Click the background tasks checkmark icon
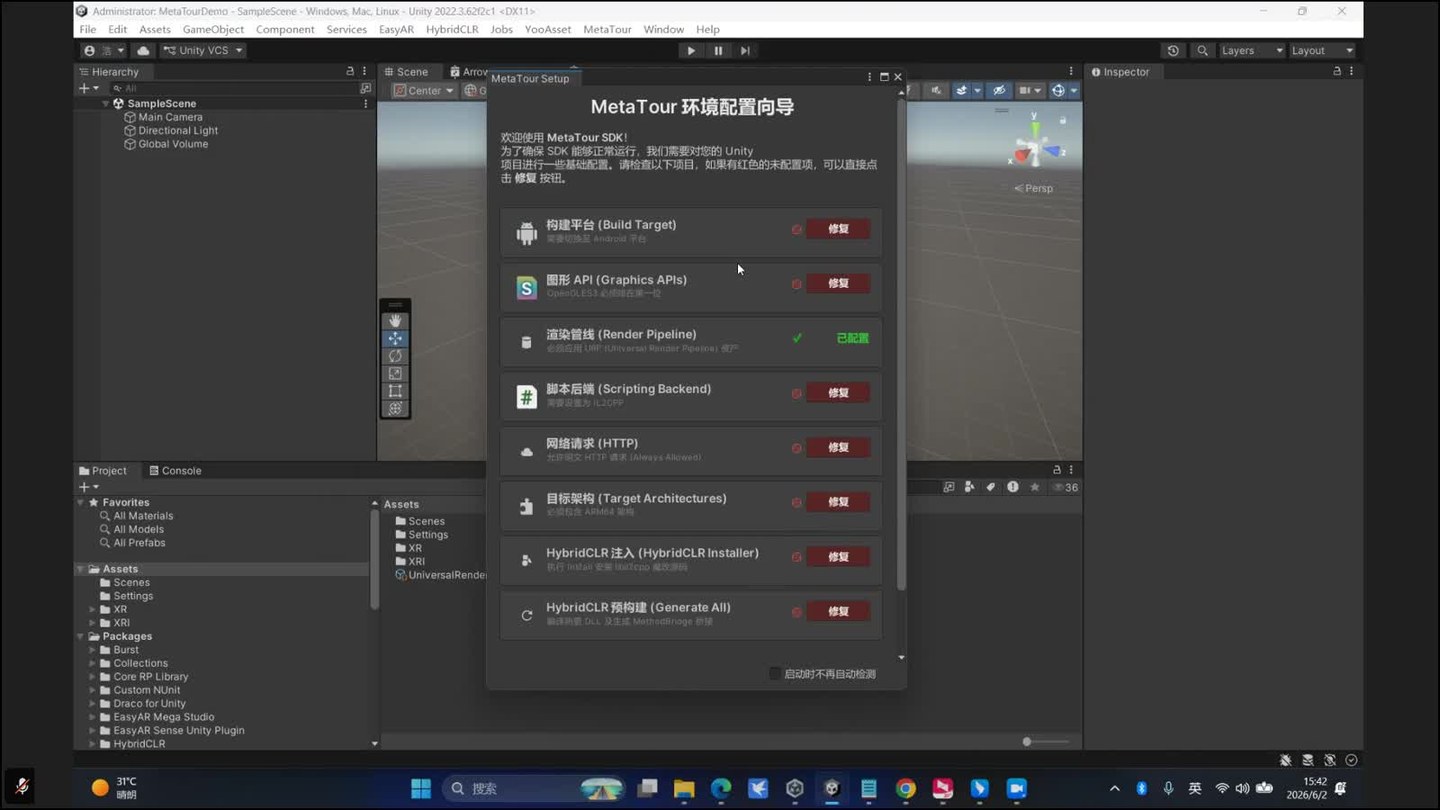Screen dimensions: 1440x810 (x=1352, y=760)
